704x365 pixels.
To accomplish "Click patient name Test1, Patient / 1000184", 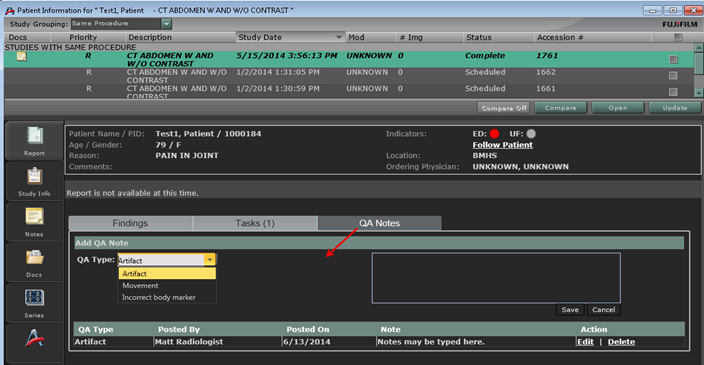I will point(208,134).
